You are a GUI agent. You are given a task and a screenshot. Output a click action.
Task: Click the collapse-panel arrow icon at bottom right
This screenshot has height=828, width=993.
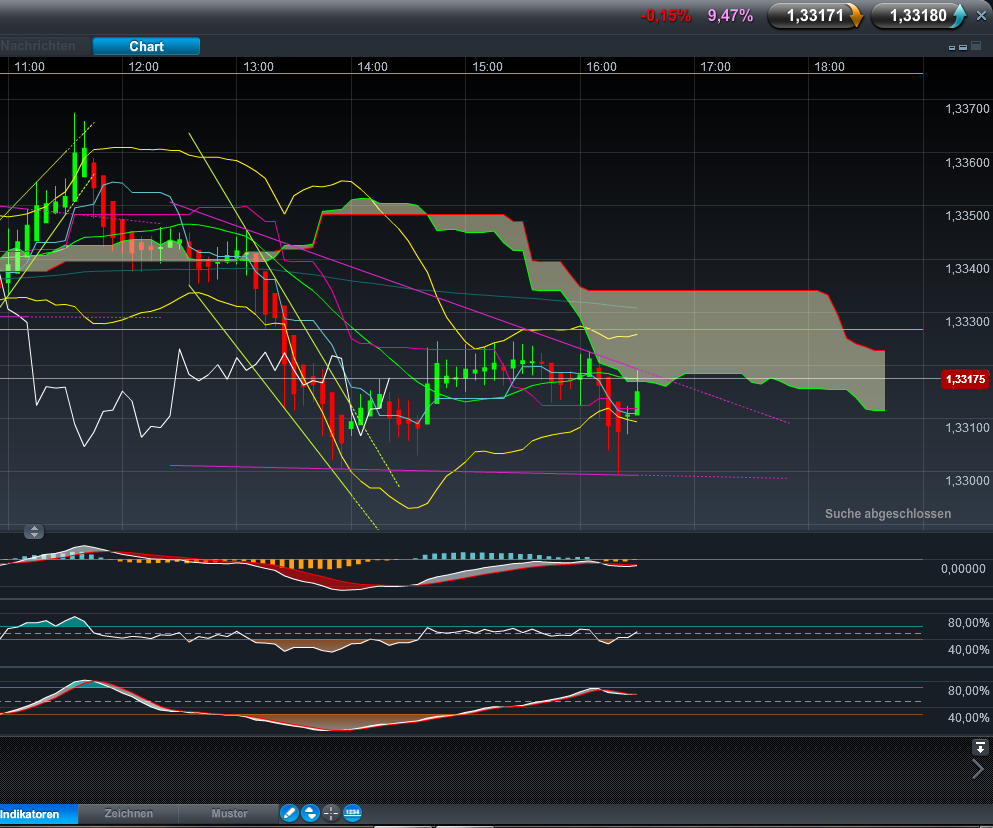click(980, 747)
